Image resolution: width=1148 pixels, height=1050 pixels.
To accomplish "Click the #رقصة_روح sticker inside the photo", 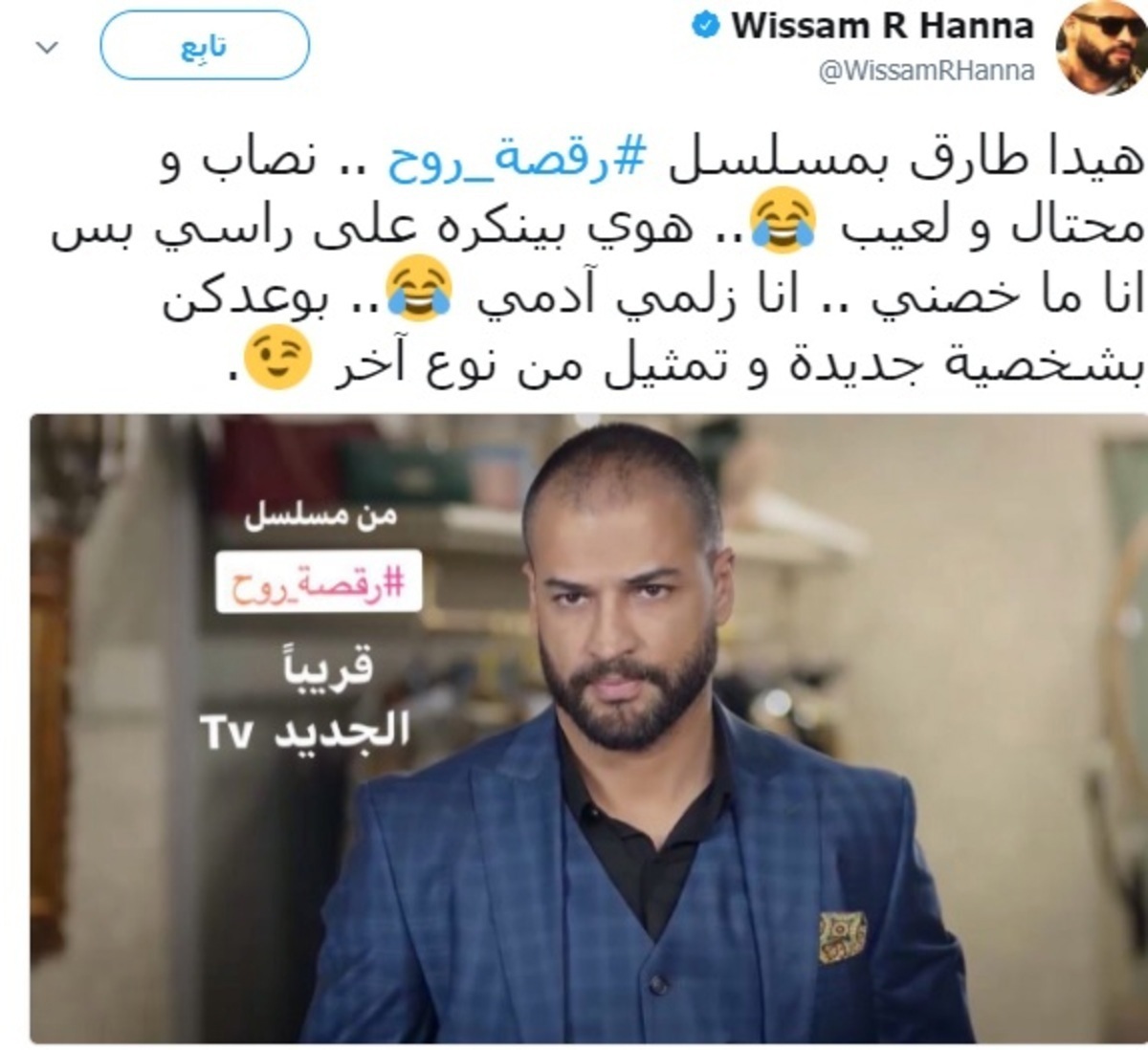I will pyautogui.click(x=319, y=581).
